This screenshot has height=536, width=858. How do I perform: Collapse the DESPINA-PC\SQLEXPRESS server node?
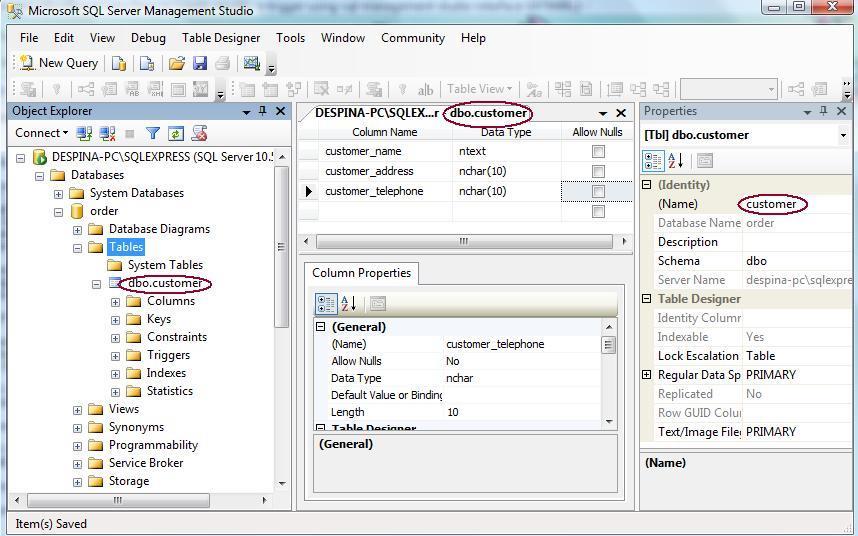click(21, 158)
